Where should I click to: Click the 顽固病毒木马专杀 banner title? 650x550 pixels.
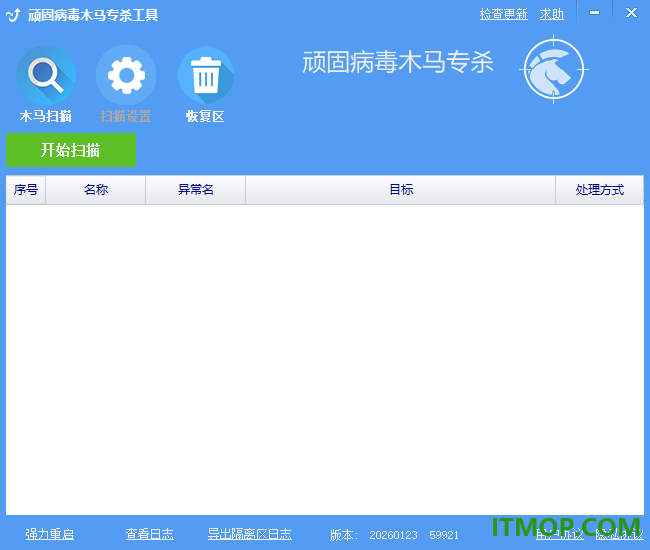[398, 63]
